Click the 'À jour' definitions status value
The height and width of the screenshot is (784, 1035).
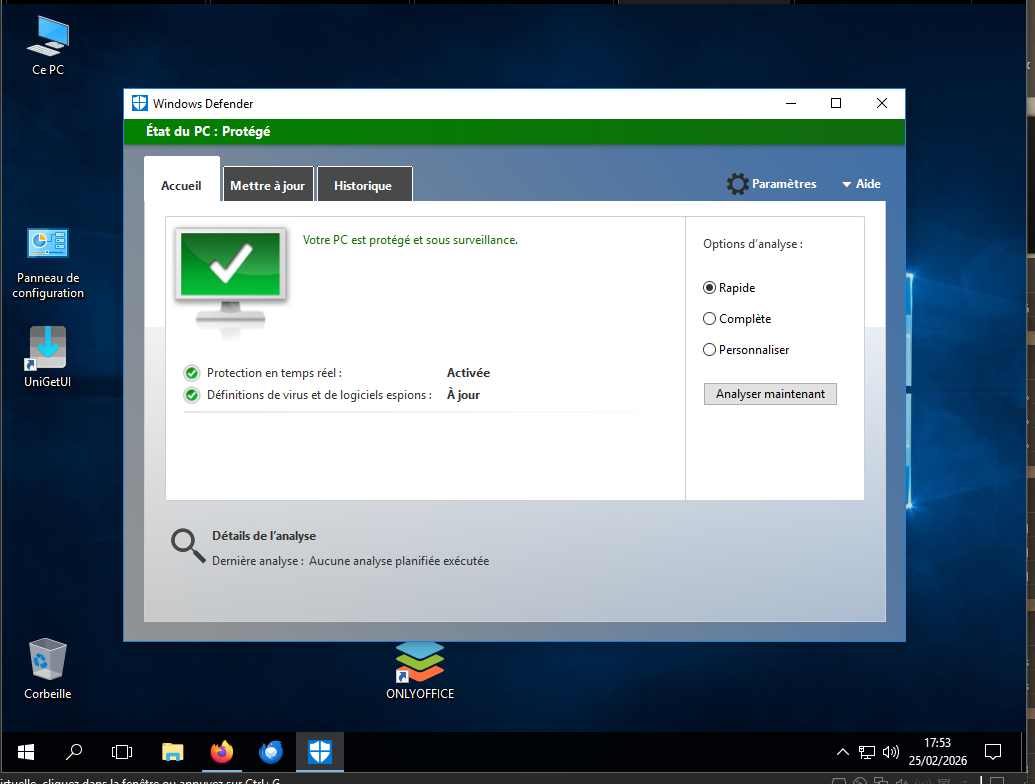click(463, 395)
